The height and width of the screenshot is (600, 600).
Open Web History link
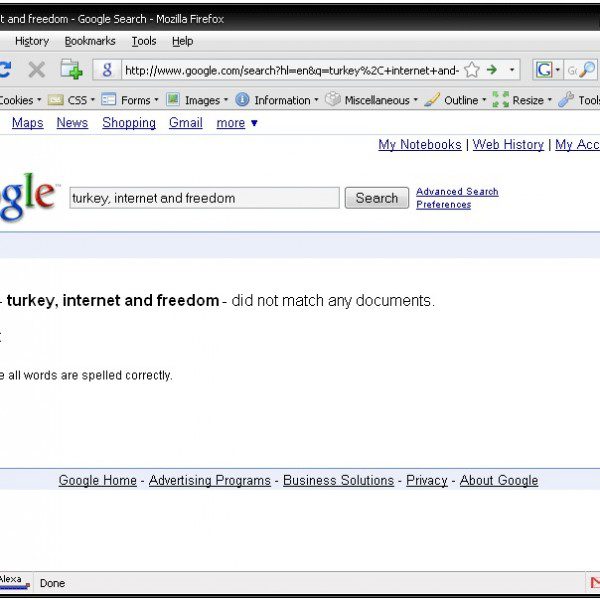click(508, 145)
